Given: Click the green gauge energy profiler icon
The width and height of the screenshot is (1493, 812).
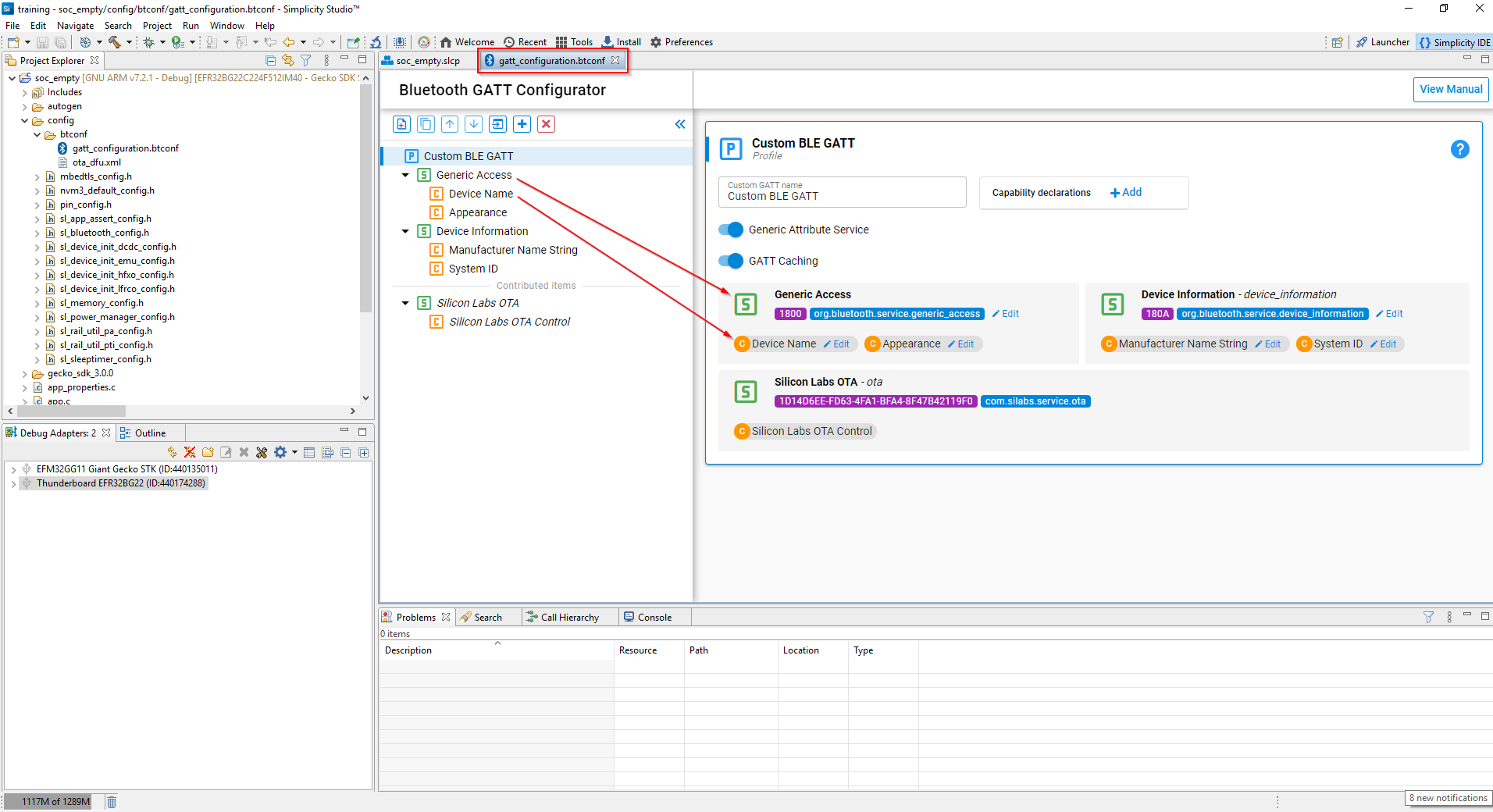Looking at the screenshot, I should click(x=424, y=42).
